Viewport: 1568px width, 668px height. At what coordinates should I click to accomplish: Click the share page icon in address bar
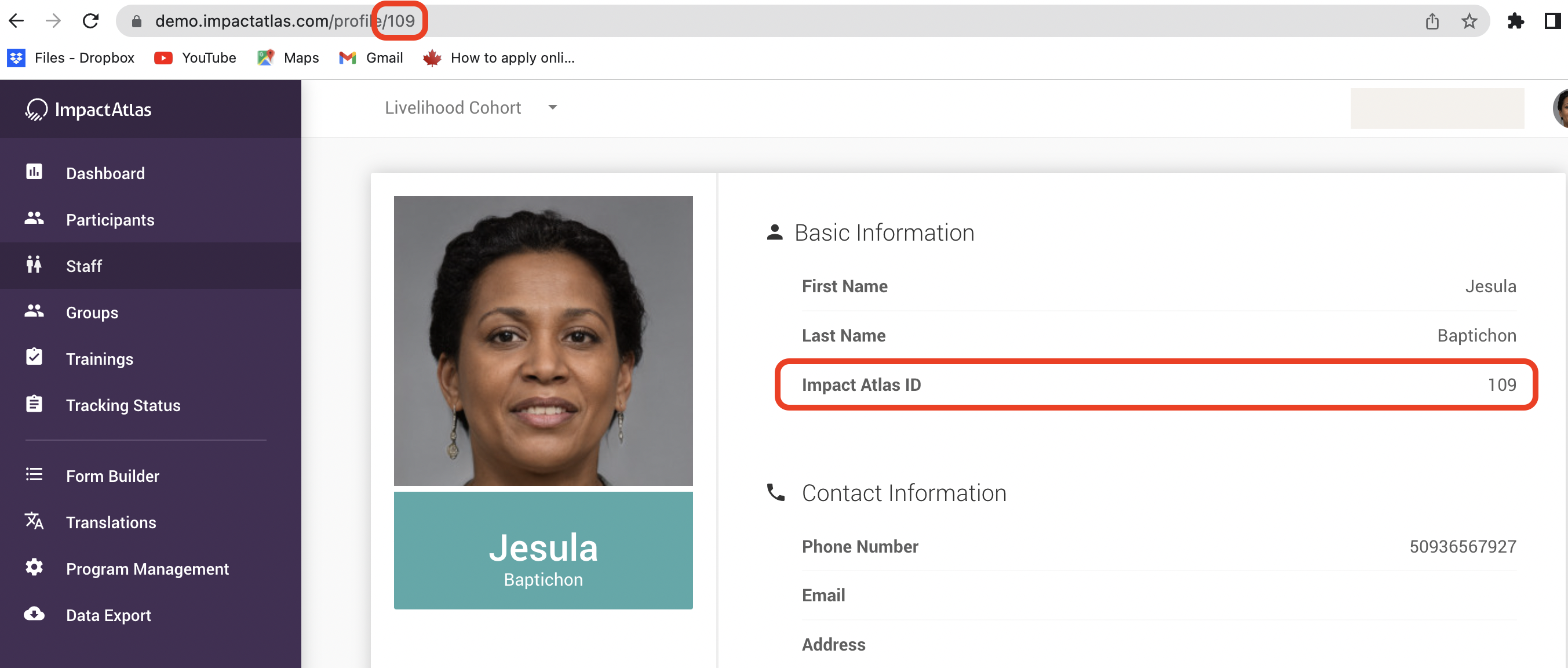pyautogui.click(x=1432, y=21)
